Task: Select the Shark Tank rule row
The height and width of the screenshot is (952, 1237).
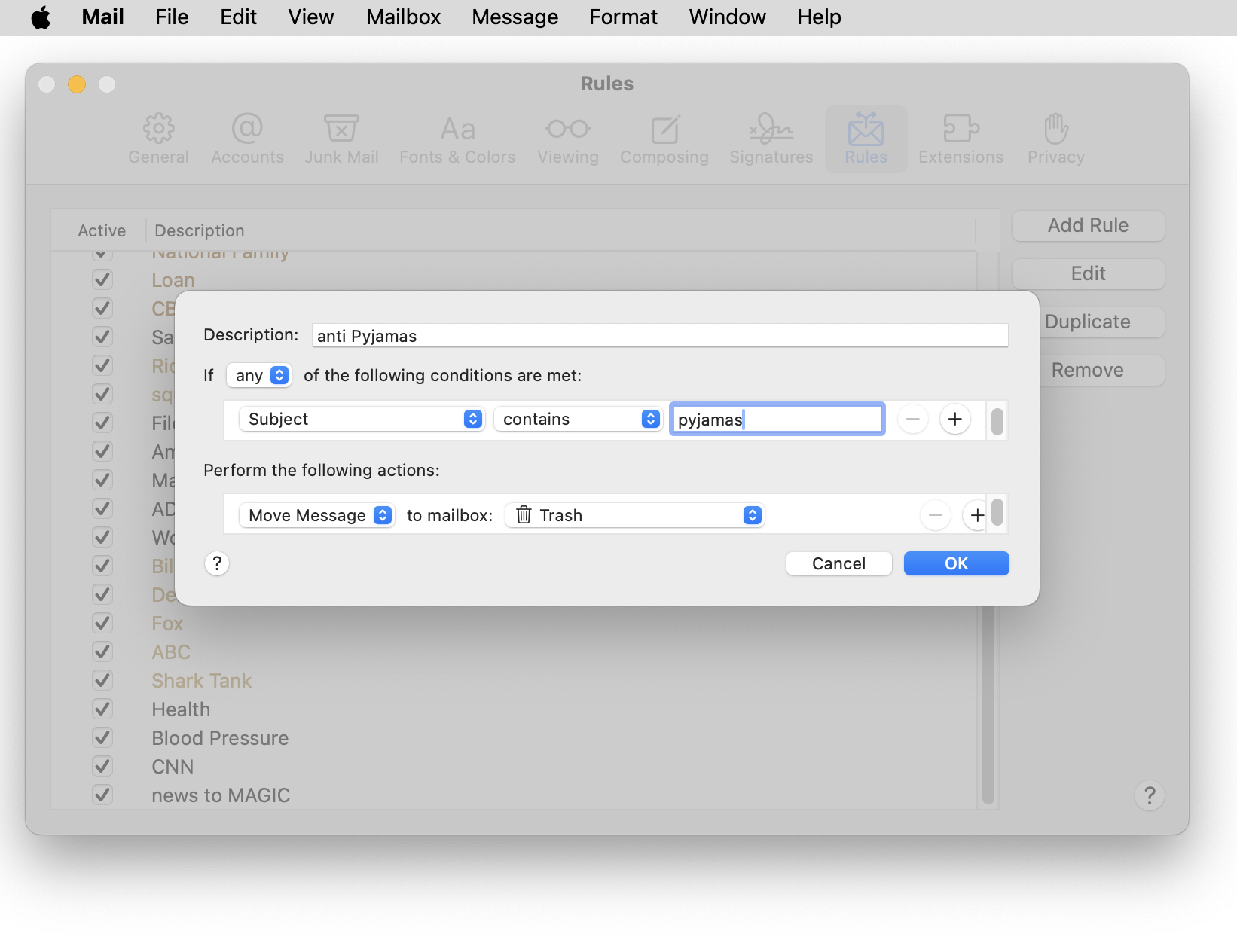Action: tap(515, 680)
